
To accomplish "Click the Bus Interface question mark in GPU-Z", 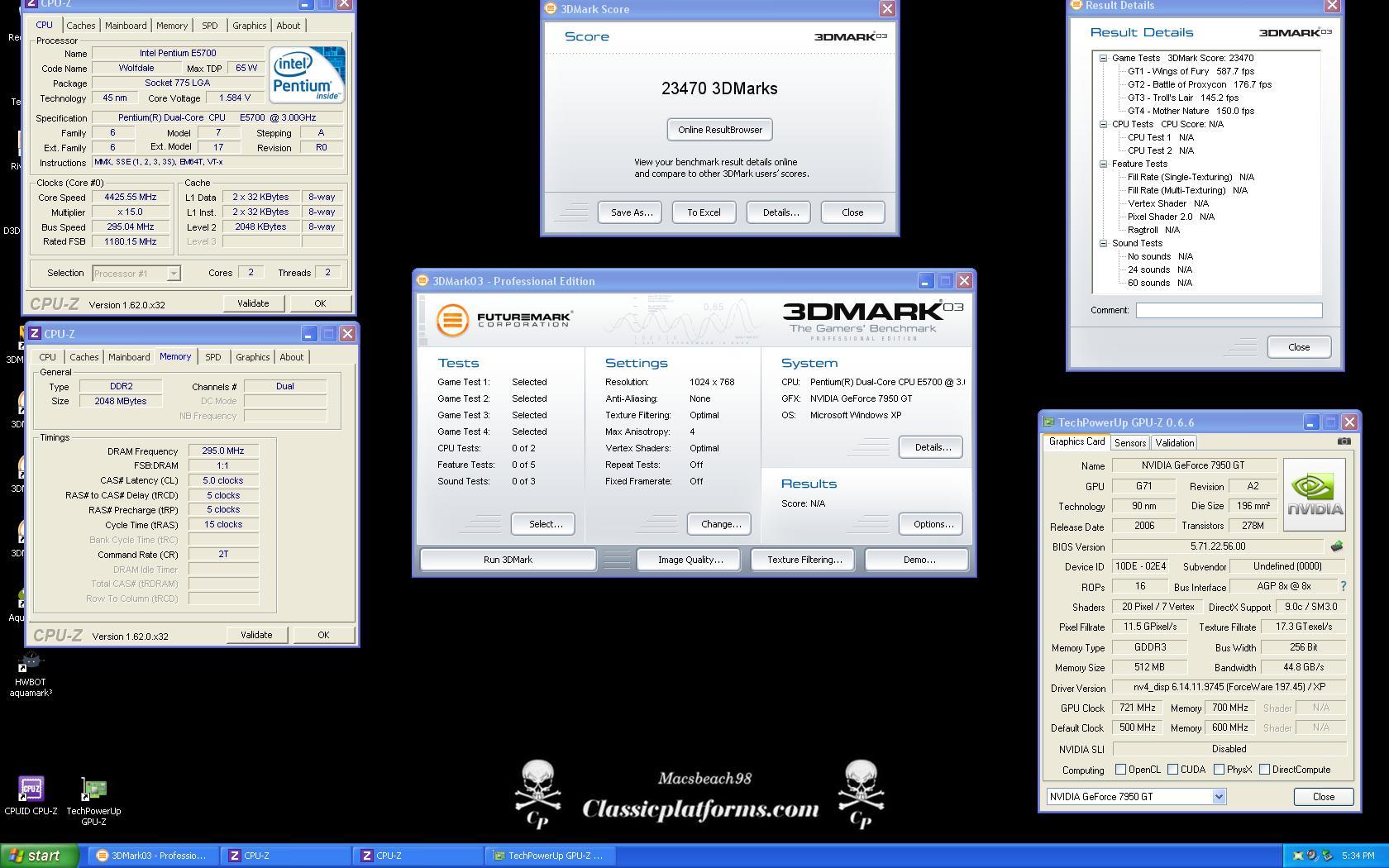I will pyautogui.click(x=1343, y=586).
